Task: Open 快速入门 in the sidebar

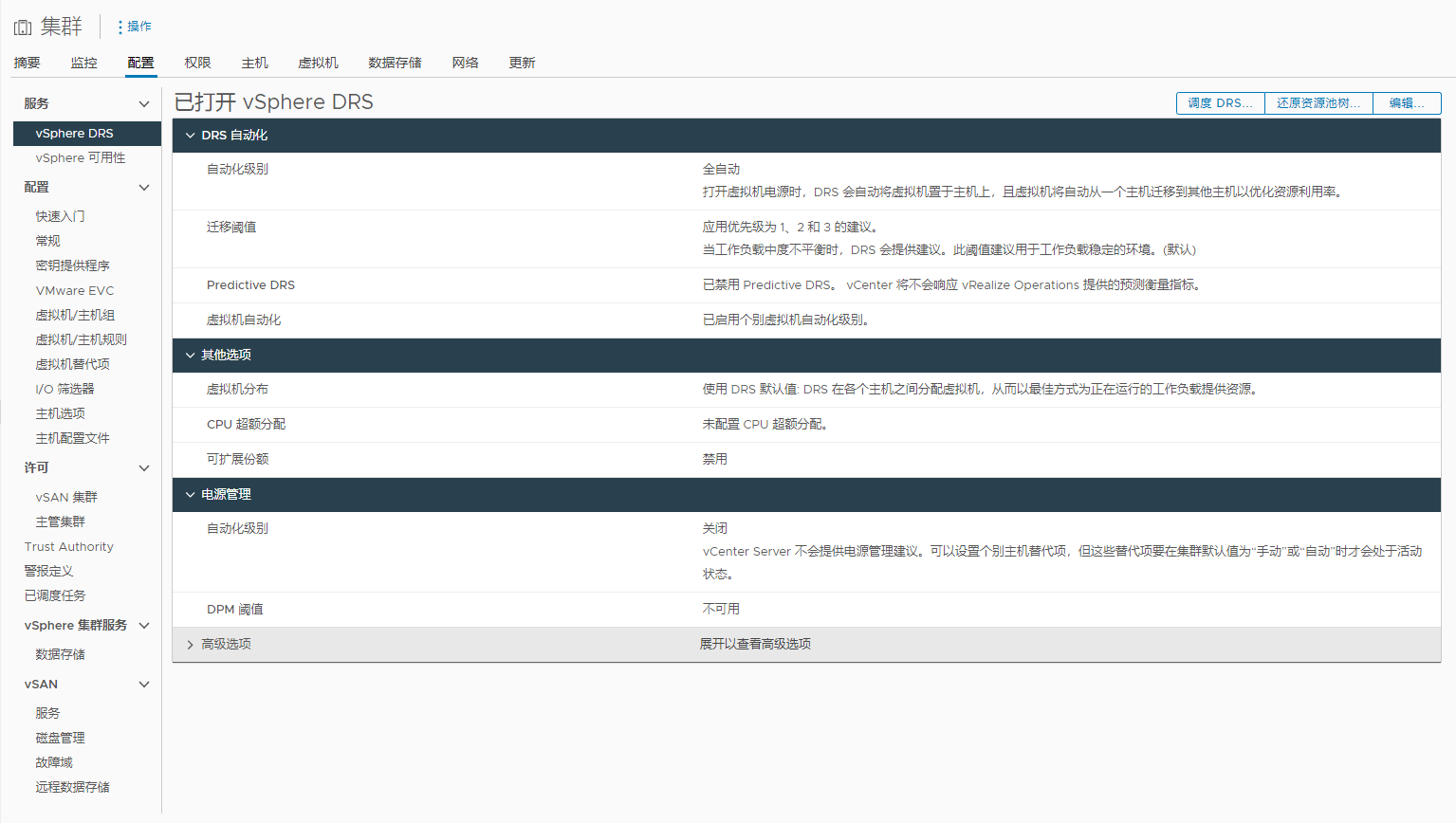Action: (x=60, y=216)
